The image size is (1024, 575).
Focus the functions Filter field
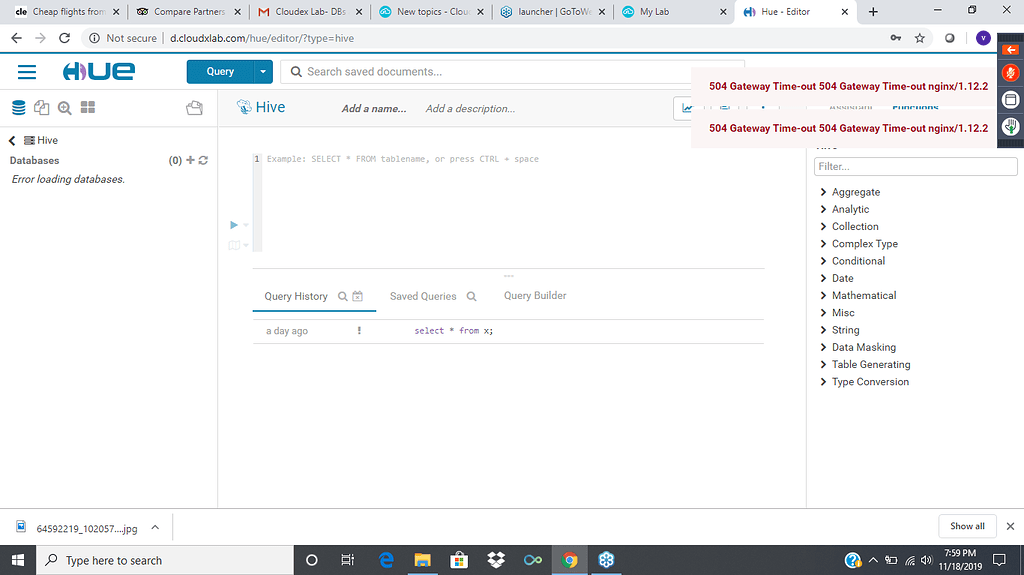pyautogui.click(x=916, y=167)
